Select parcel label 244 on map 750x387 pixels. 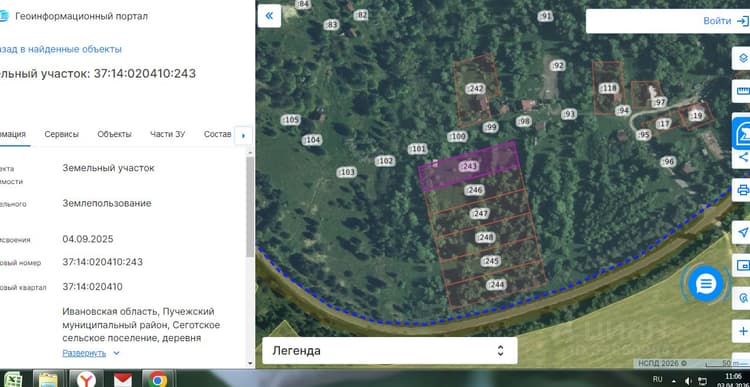click(x=497, y=285)
